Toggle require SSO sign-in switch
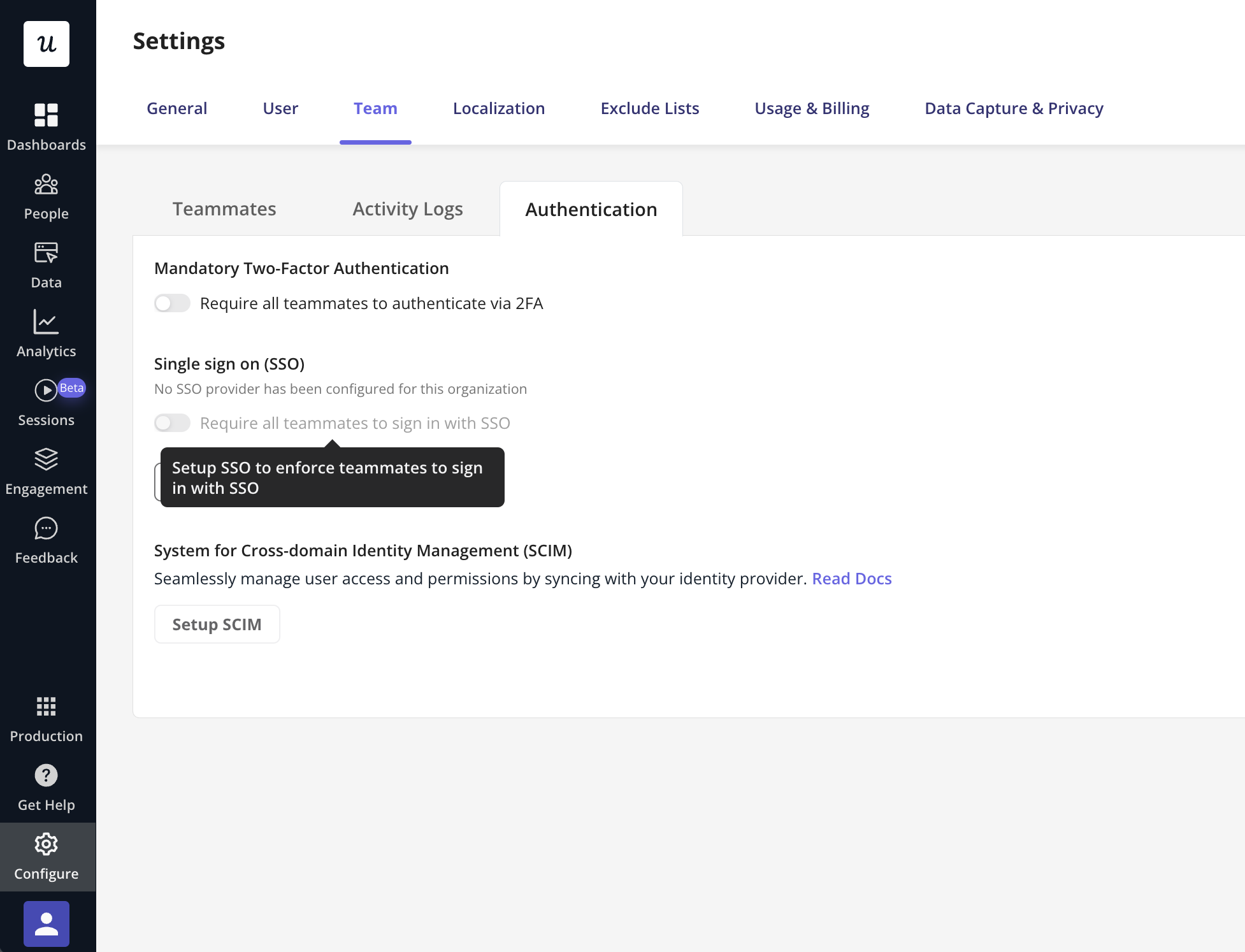This screenshot has width=1245, height=952. click(x=172, y=423)
